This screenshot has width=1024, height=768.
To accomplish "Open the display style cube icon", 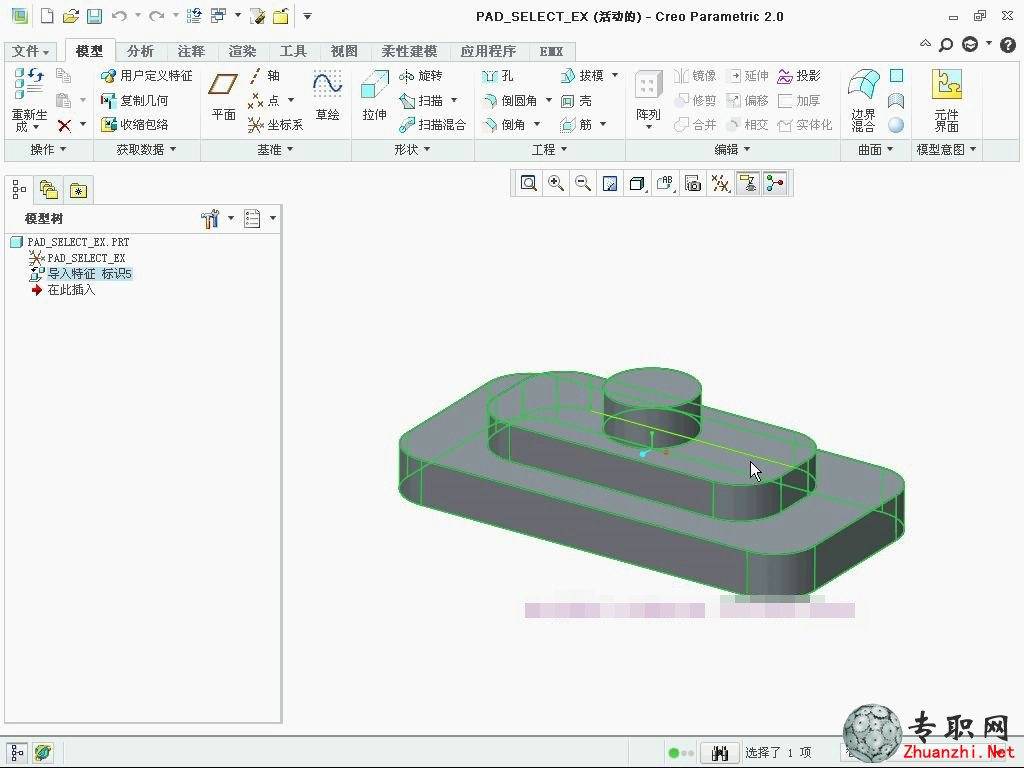I will 637,184.
